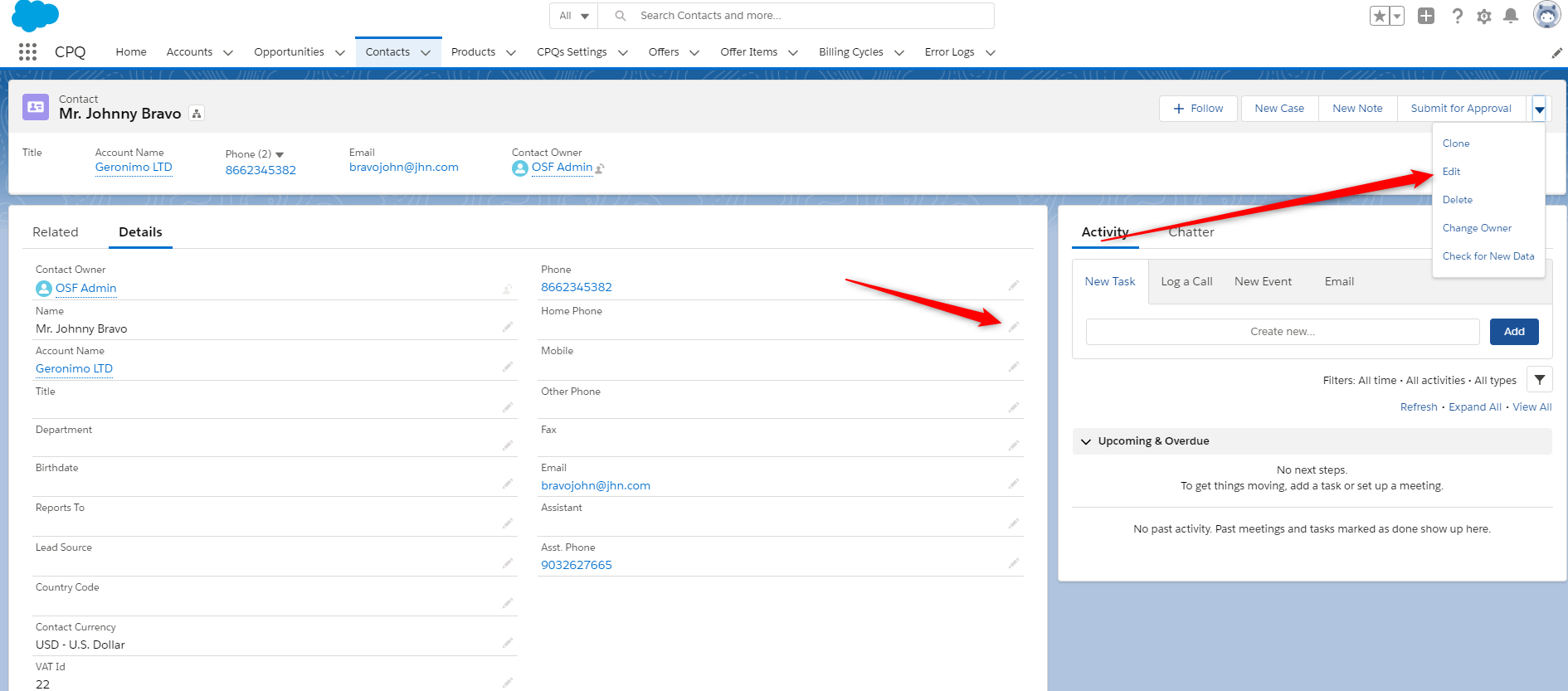Screen dimensions: 1568x691
Task: Click the Contact record icon in header
Action: pos(36,107)
